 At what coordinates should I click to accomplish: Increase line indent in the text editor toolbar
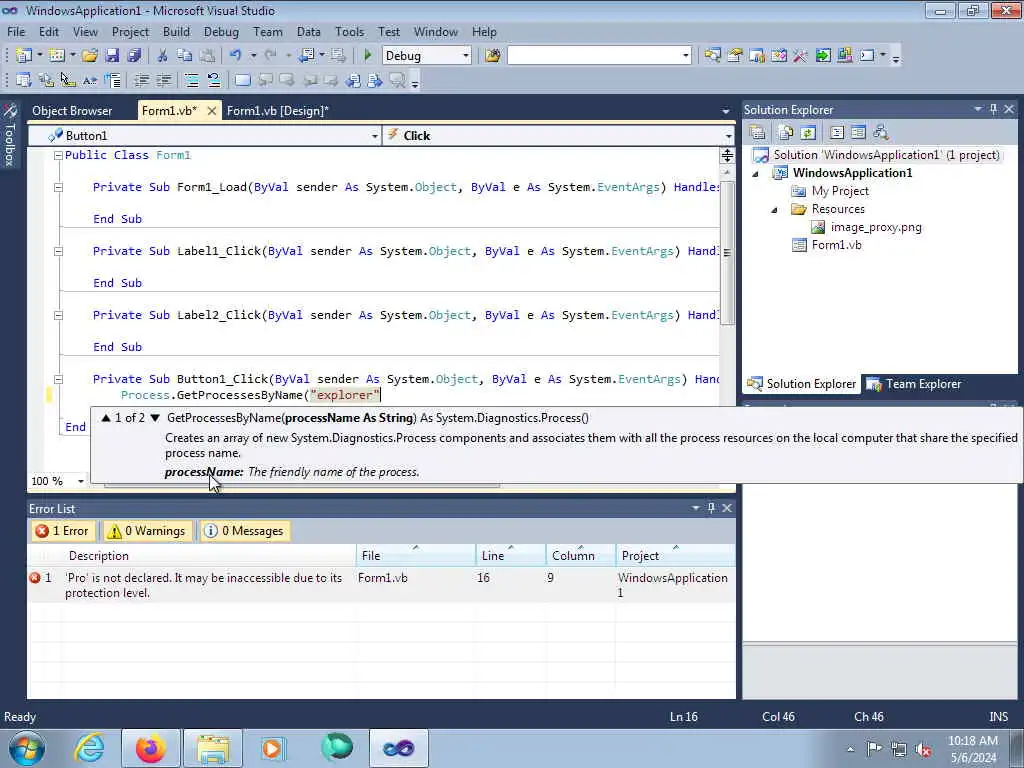pos(163,80)
